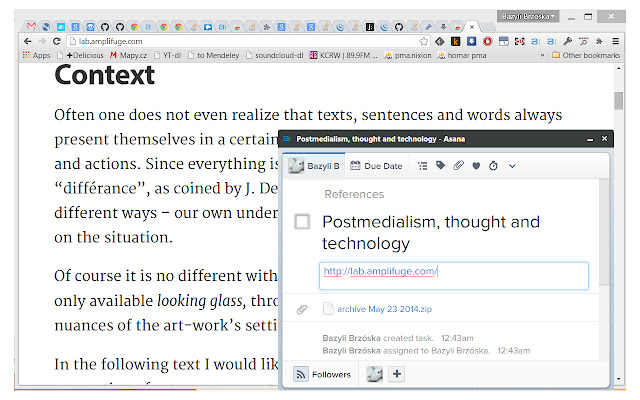Viewport: 640px width, 400px height.
Task: Toggle the Followers button
Action: click(323, 374)
